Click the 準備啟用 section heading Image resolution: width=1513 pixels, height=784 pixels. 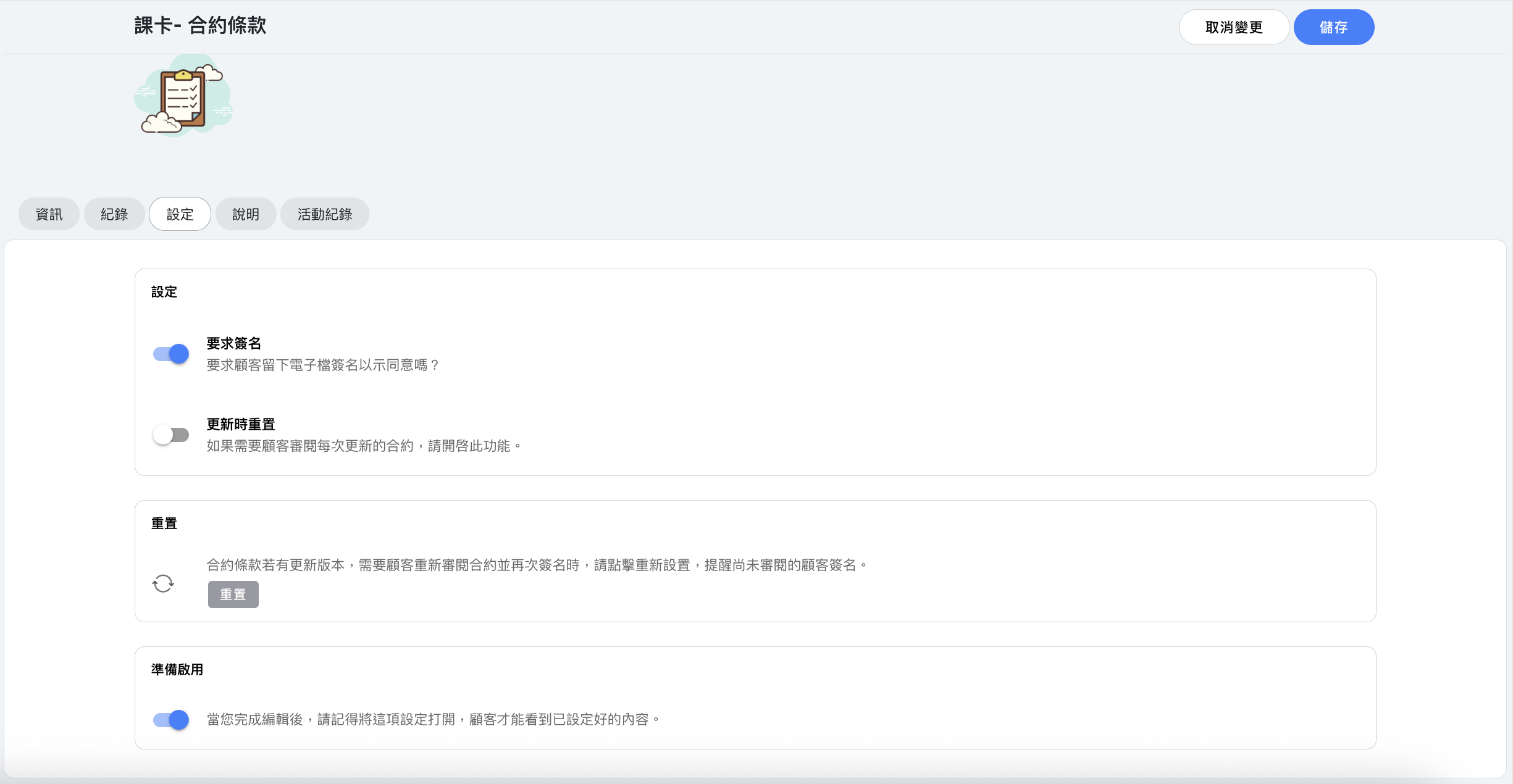click(177, 669)
